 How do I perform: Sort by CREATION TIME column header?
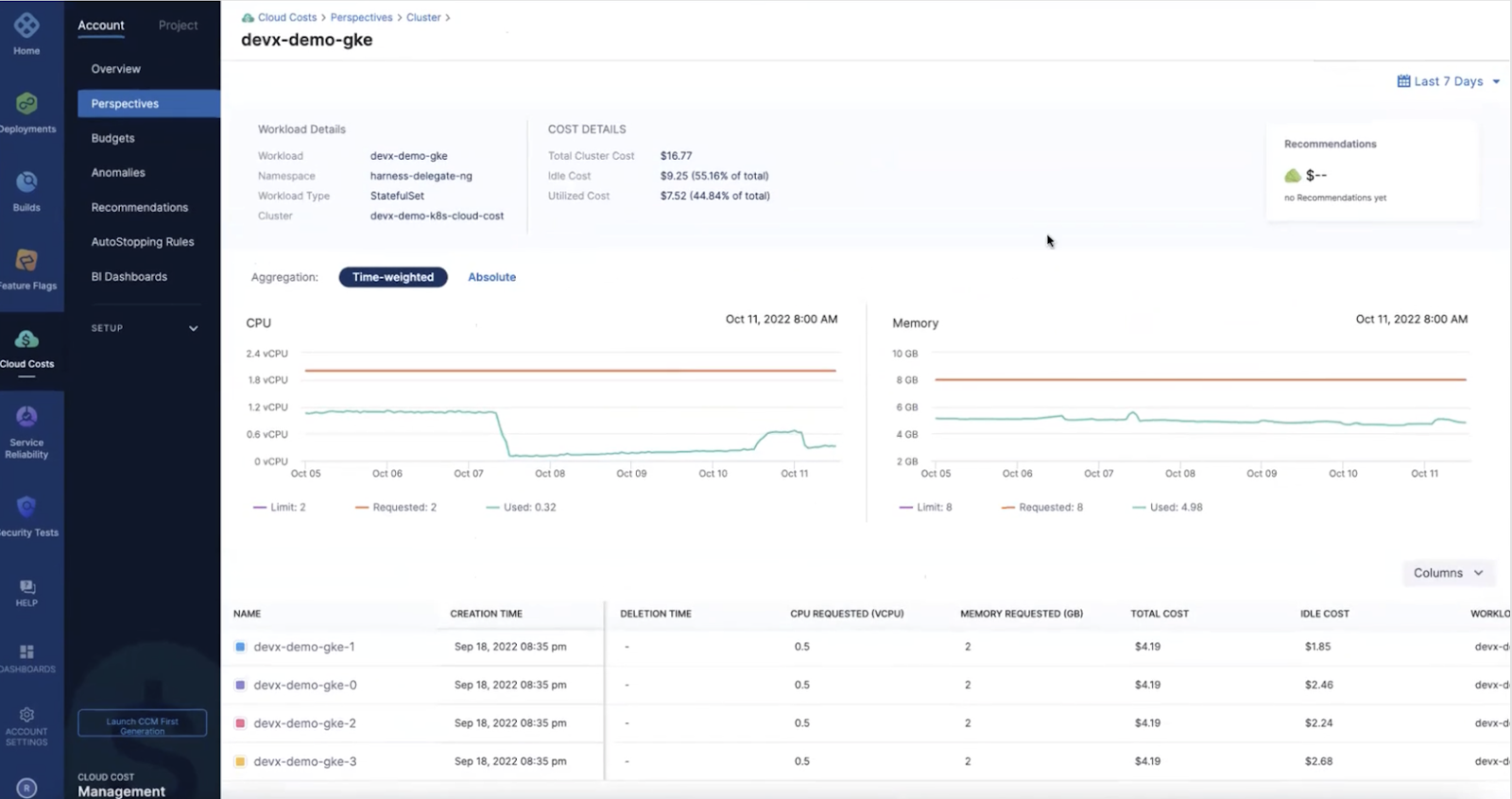486,614
